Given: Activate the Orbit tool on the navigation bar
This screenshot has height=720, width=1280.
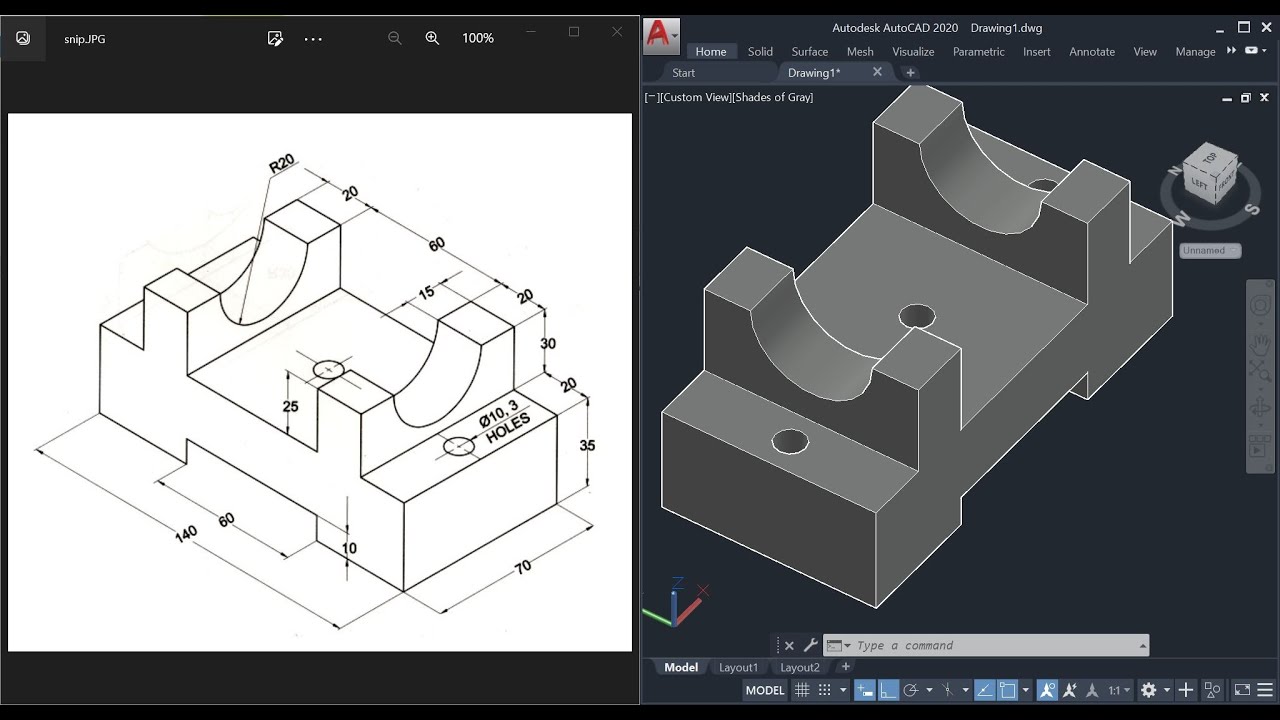Looking at the screenshot, I should (1260, 404).
